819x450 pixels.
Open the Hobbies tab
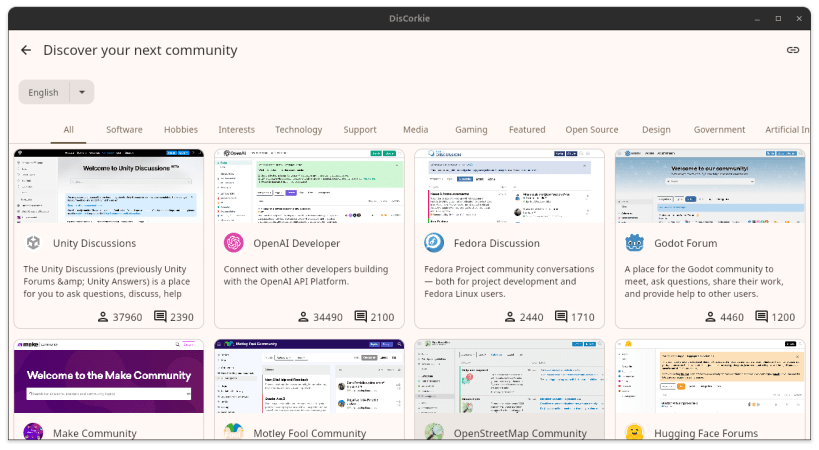tap(181, 129)
